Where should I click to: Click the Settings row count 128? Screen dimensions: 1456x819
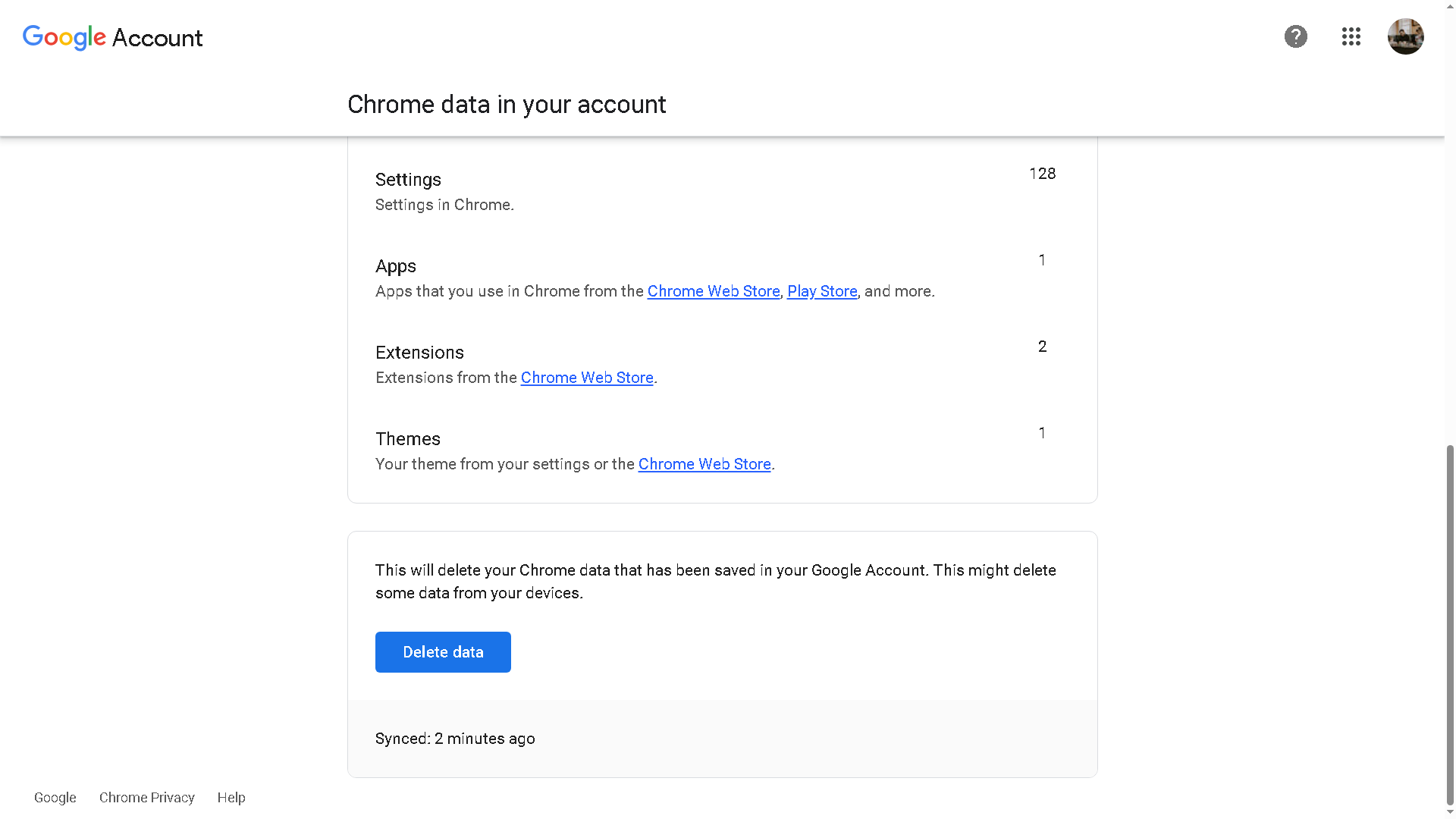pyautogui.click(x=1042, y=174)
